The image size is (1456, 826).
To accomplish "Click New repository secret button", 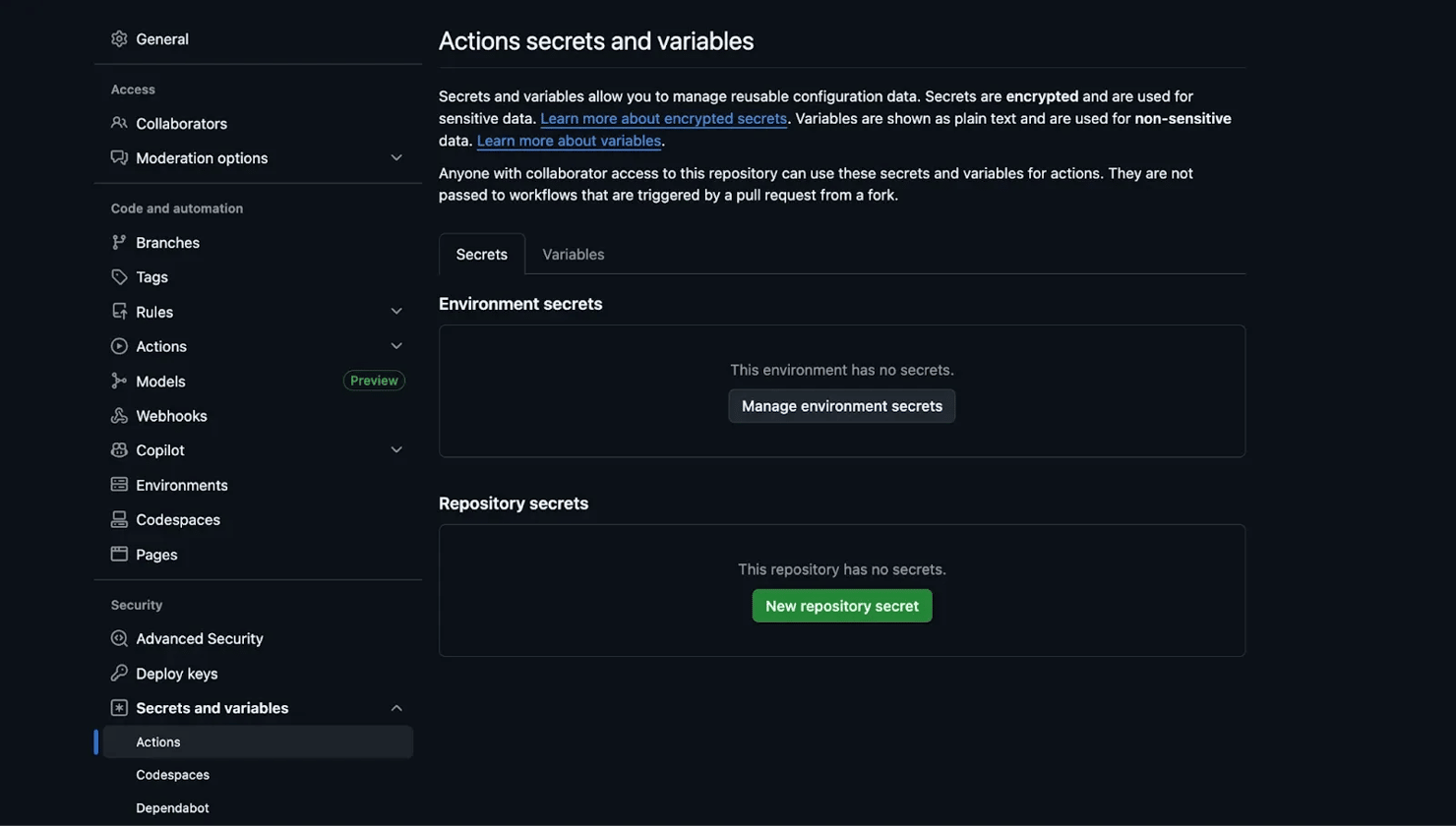I will 841,607.
